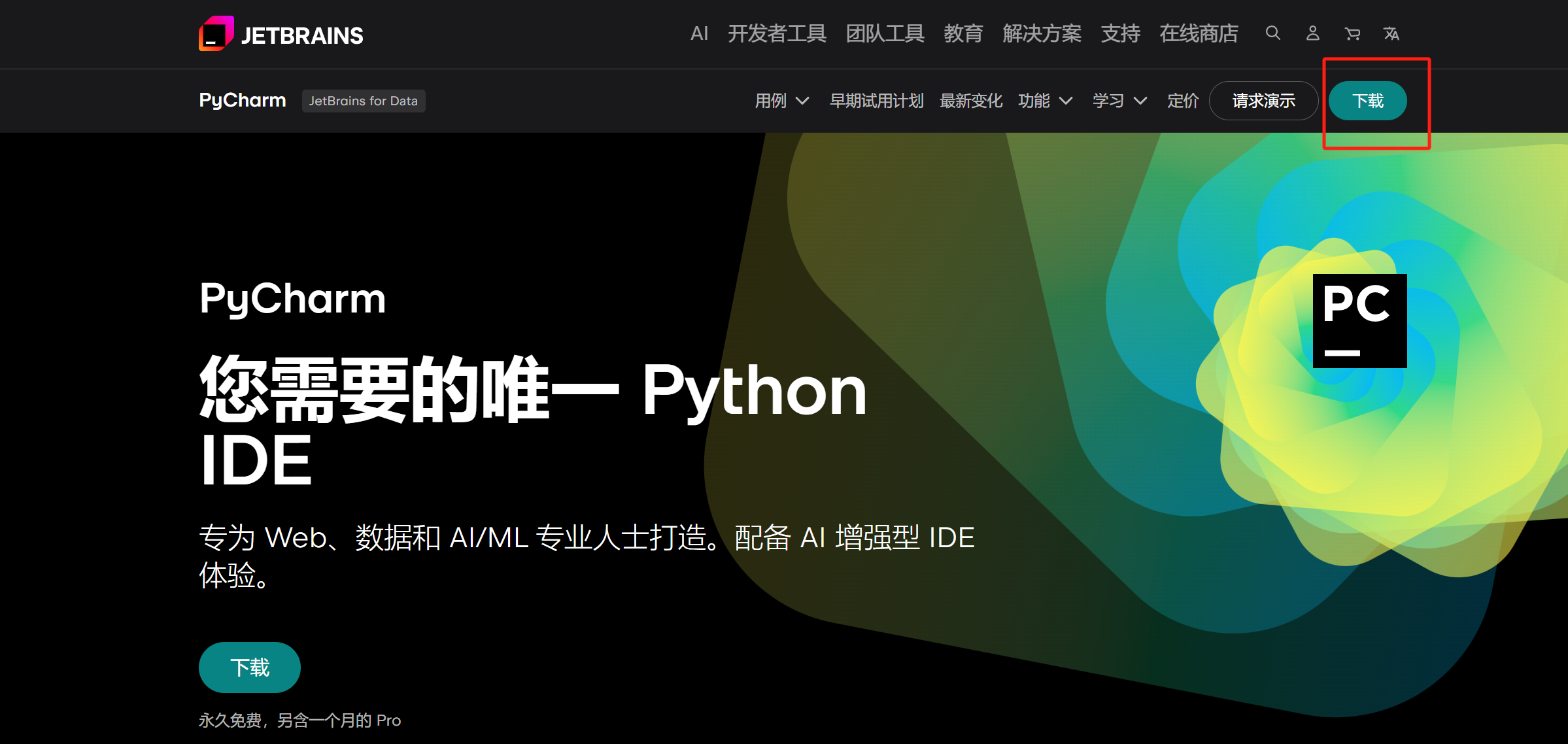Click the 下载 button below the description

pyautogui.click(x=249, y=667)
